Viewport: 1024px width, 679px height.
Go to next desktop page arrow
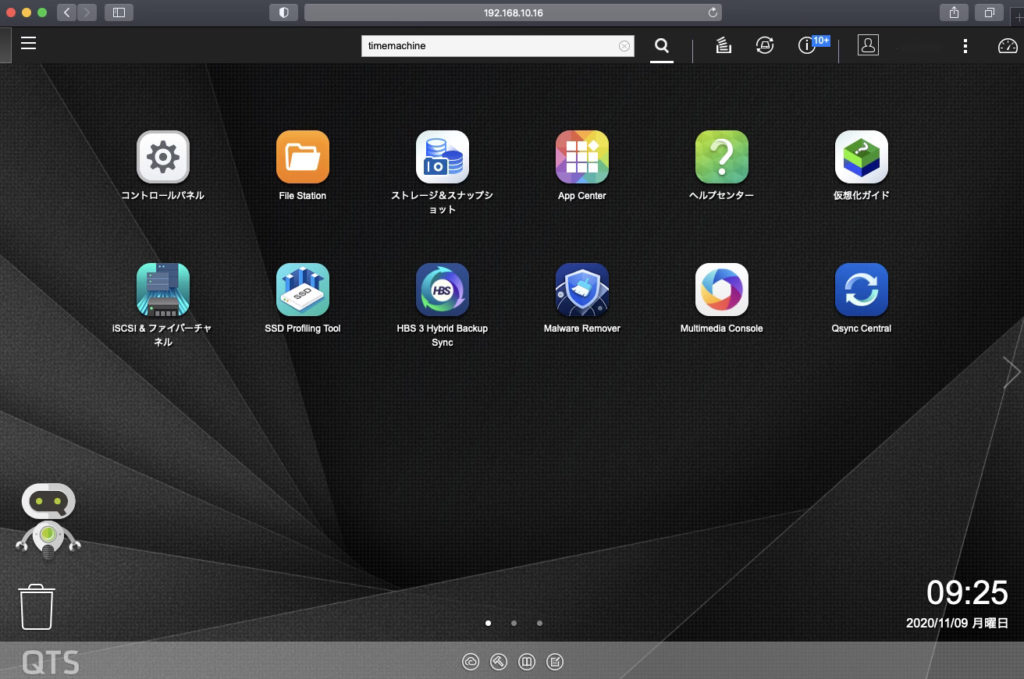click(x=1012, y=373)
